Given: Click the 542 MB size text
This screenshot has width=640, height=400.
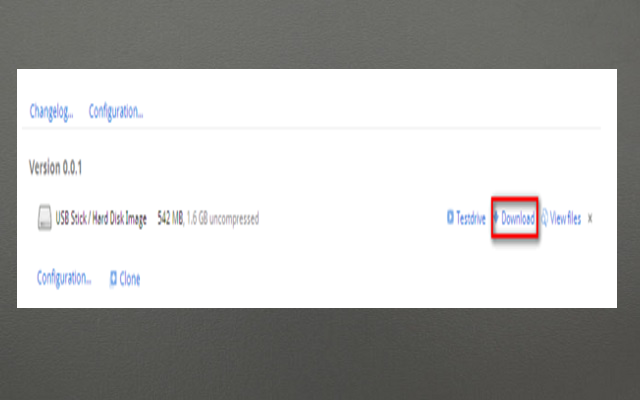Looking at the screenshot, I should coord(170,218).
